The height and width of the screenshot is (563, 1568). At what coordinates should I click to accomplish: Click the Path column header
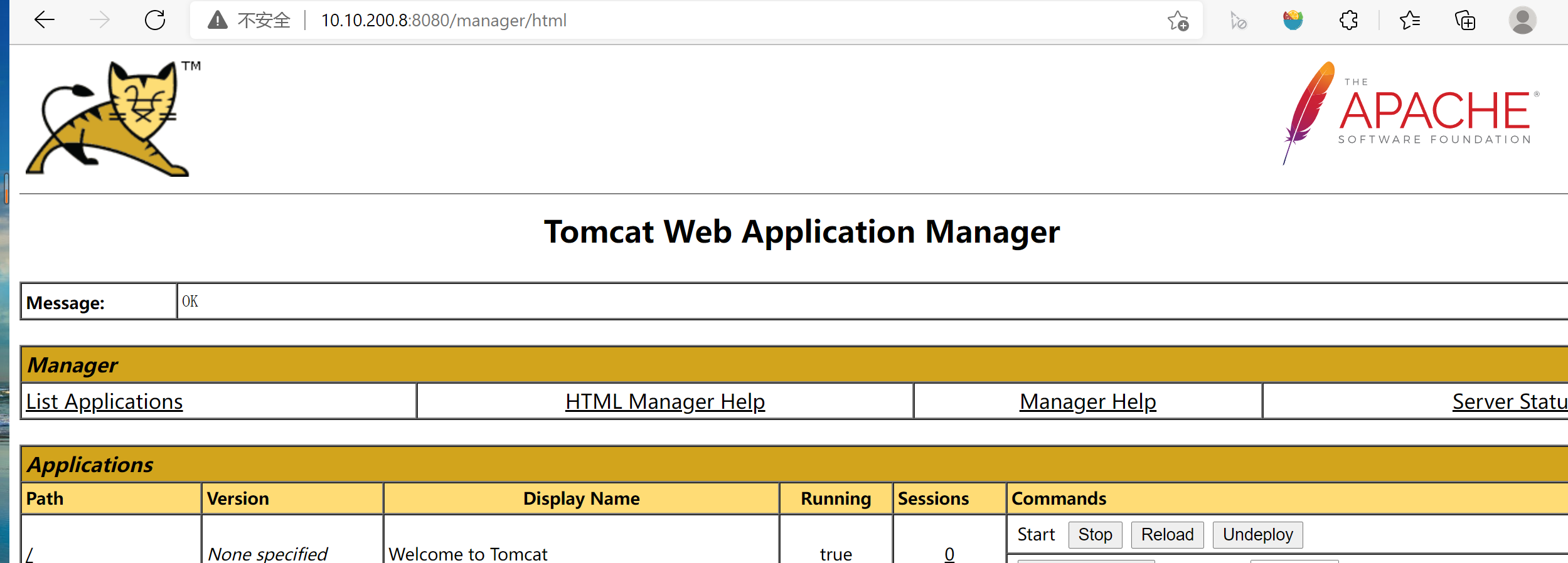tap(111, 498)
